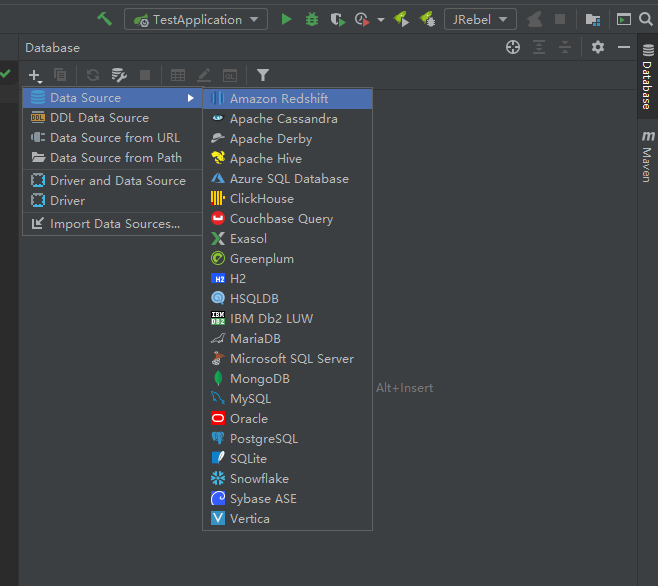Click the Edit Source pencil icon
Screen dimensions: 658x586
[204, 75]
